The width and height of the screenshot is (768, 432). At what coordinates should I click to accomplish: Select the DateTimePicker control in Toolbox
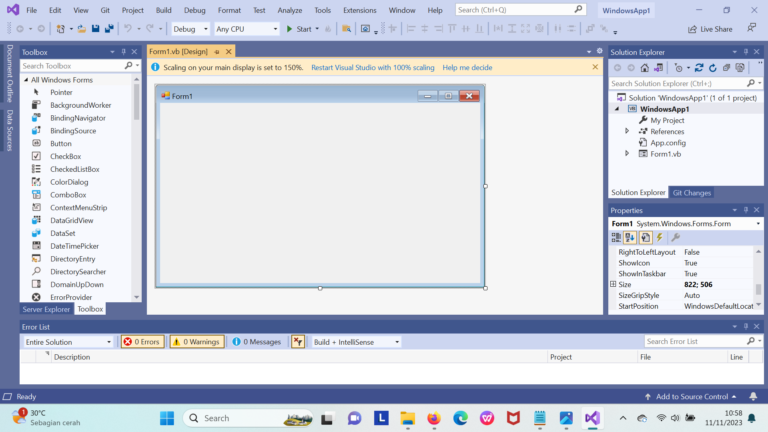[x=76, y=246]
